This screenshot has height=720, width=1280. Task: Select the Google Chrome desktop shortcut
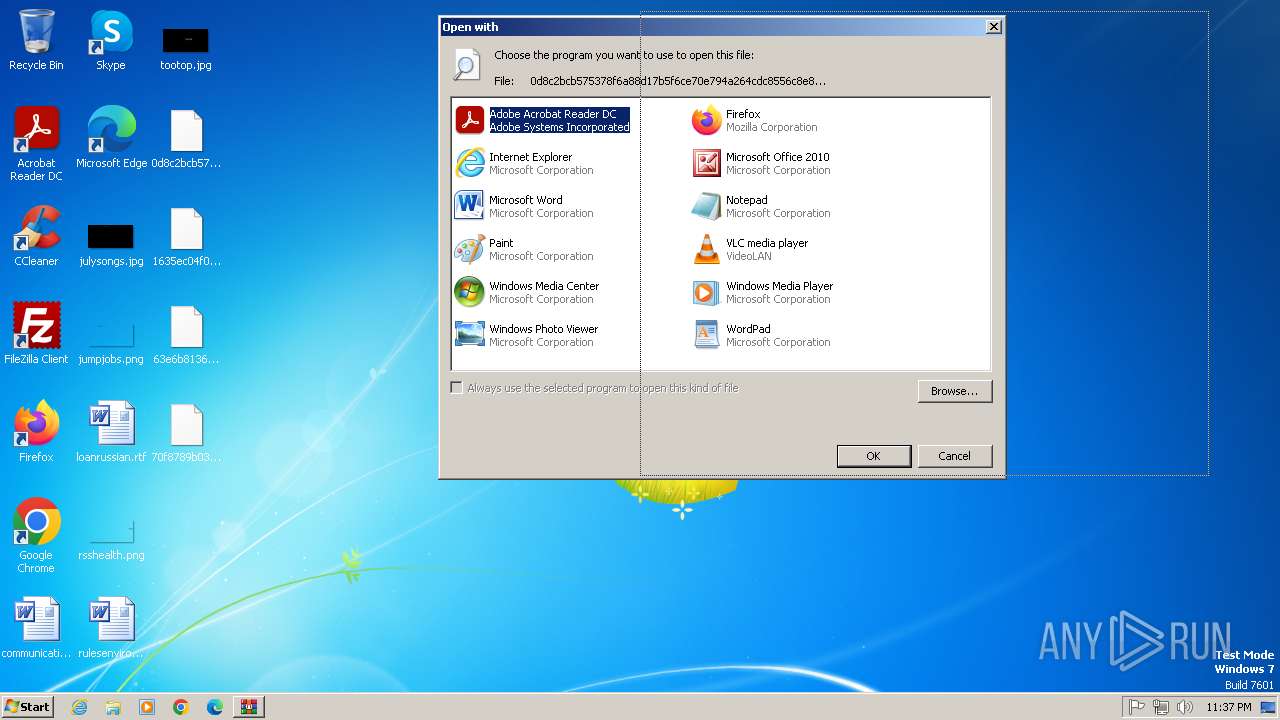(x=36, y=536)
